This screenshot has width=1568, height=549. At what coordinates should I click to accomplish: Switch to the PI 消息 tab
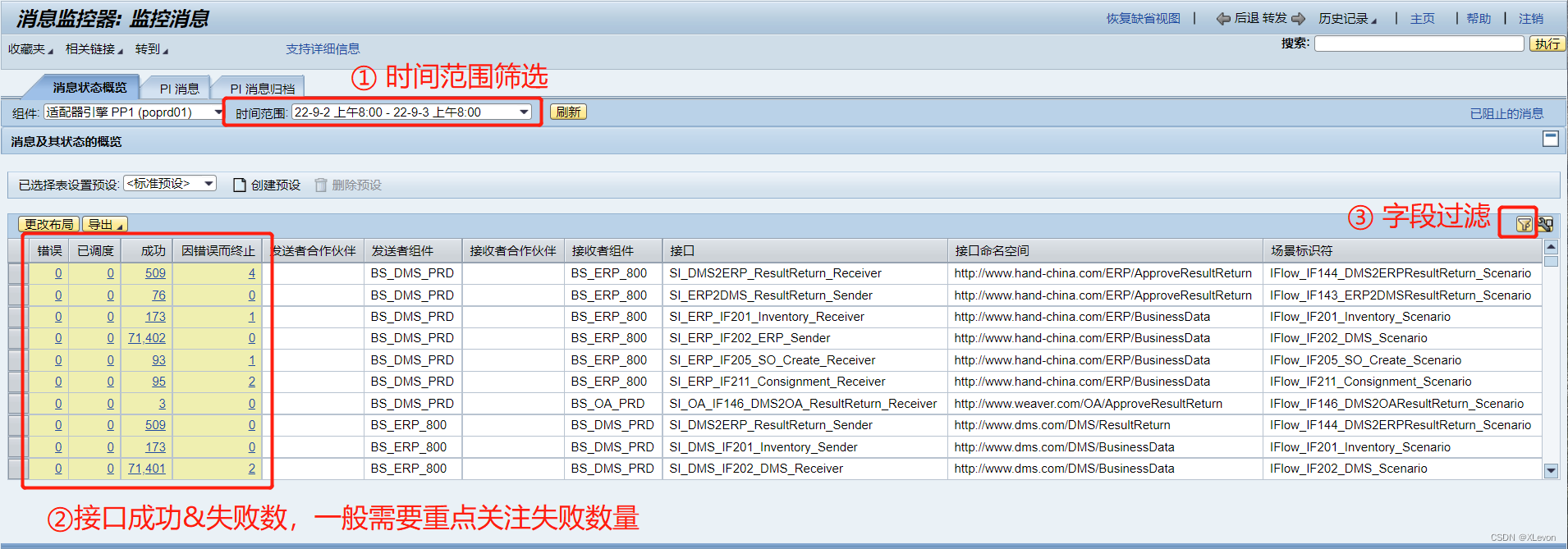(x=179, y=89)
